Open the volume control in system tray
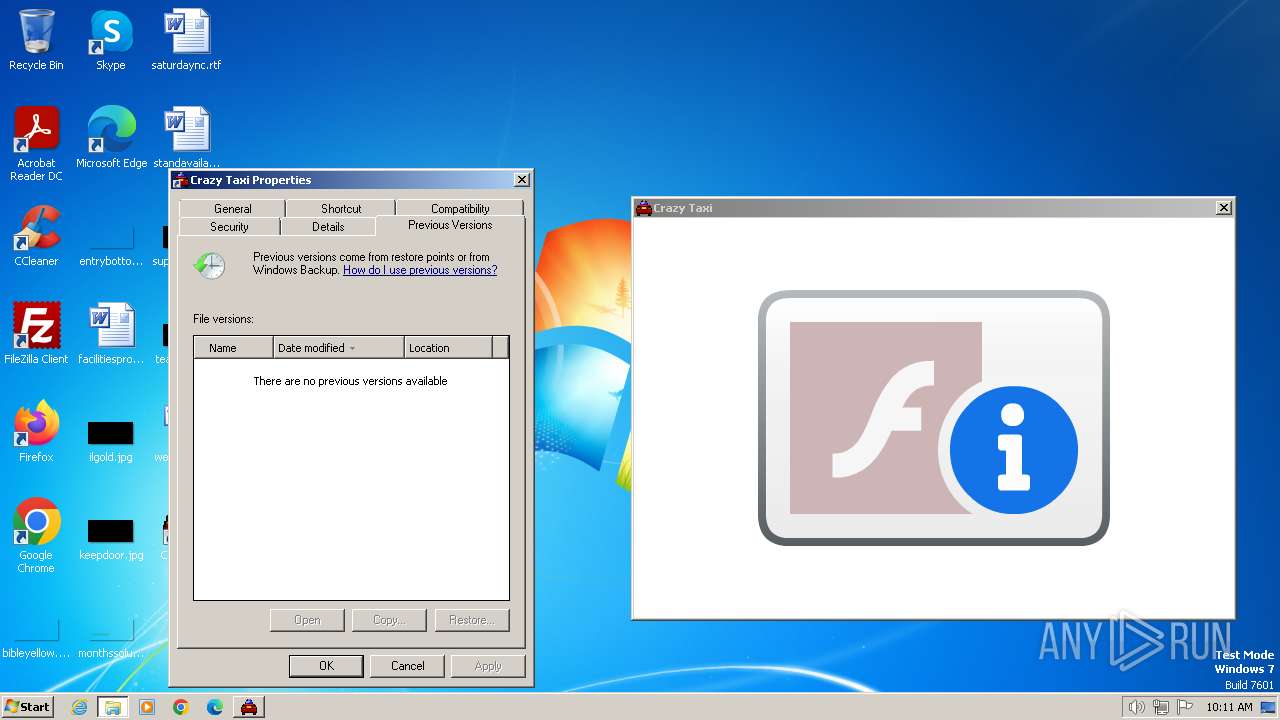This screenshot has height=720, width=1280. click(x=1136, y=707)
